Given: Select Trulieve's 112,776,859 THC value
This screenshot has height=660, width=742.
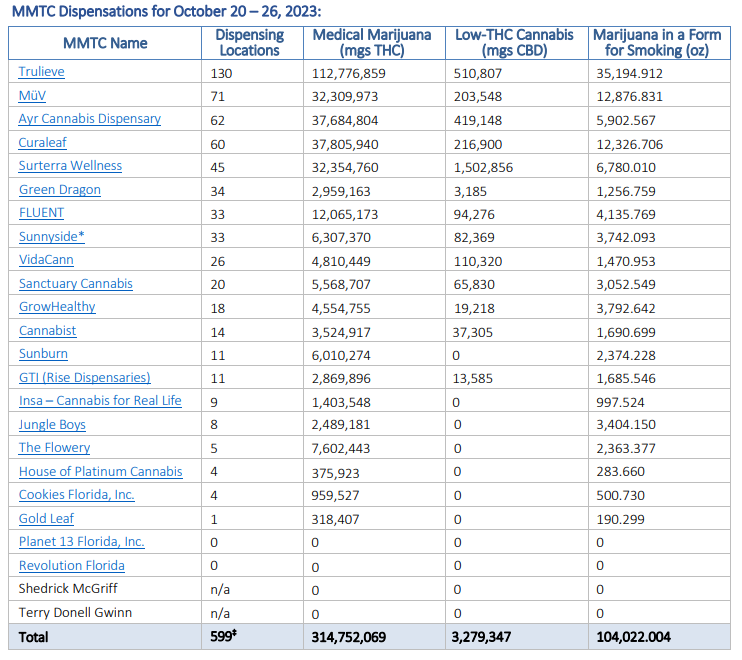Looking at the screenshot, I should [348, 73].
